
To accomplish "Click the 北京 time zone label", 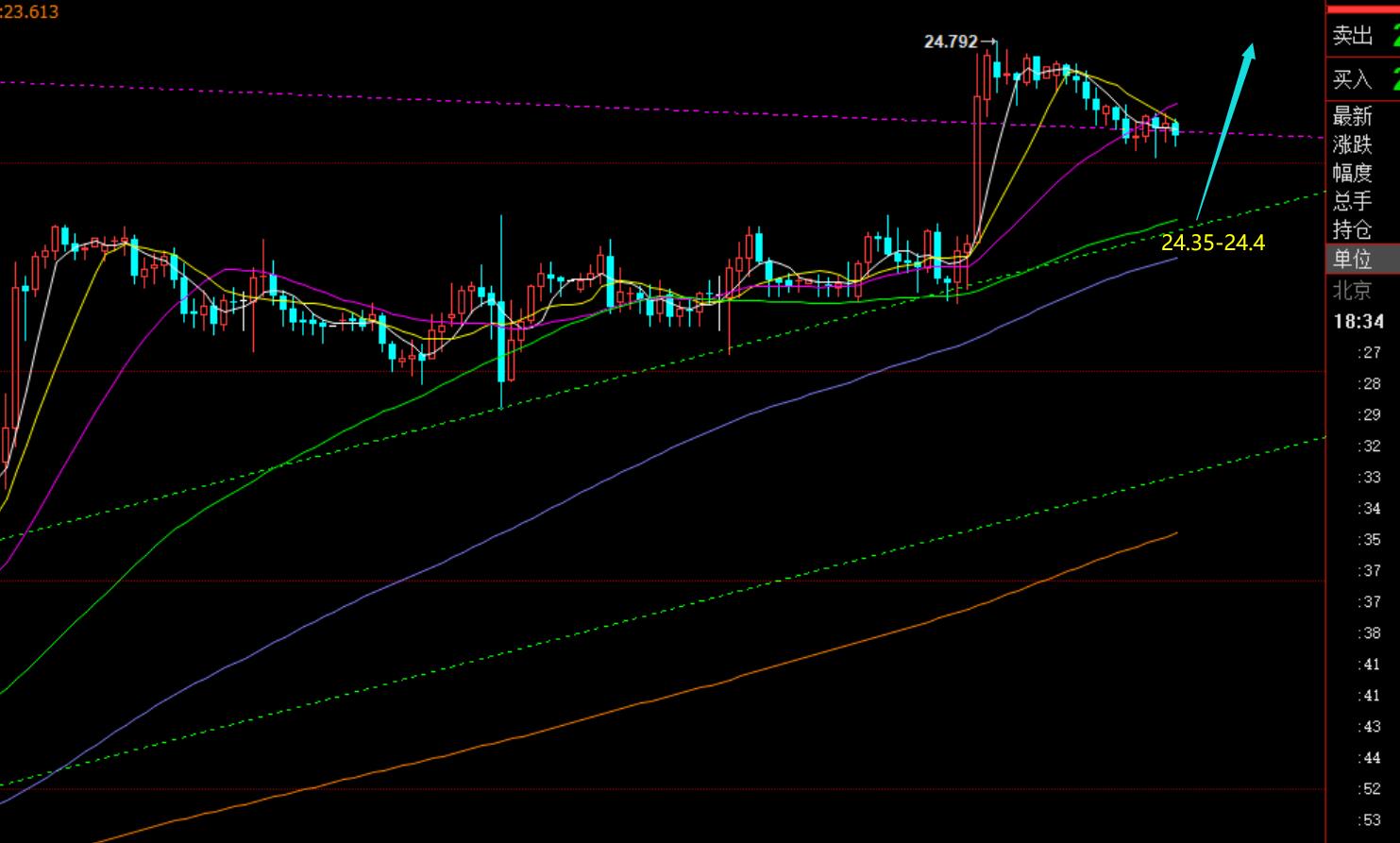I will pyautogui.click(x=1353, y=290).
